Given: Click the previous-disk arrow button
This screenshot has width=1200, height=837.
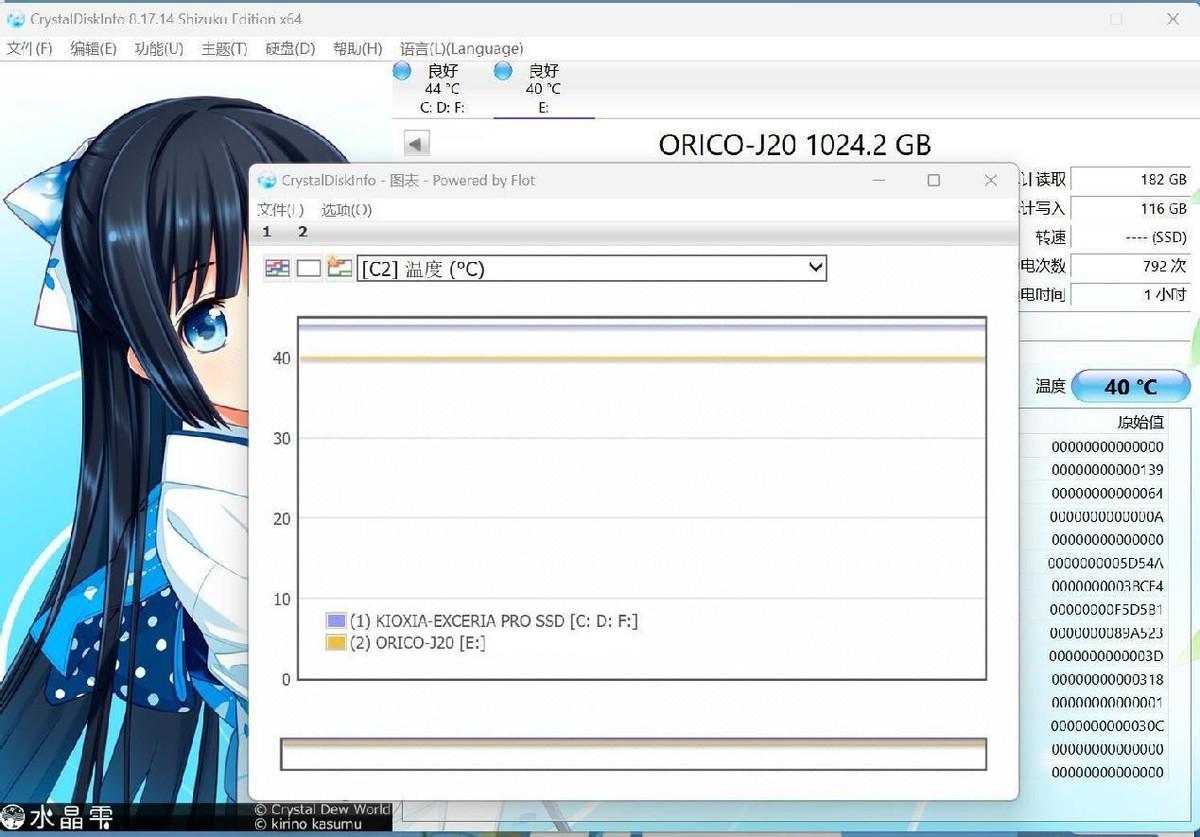Looking at the screenshot, I should coord(417,144).
